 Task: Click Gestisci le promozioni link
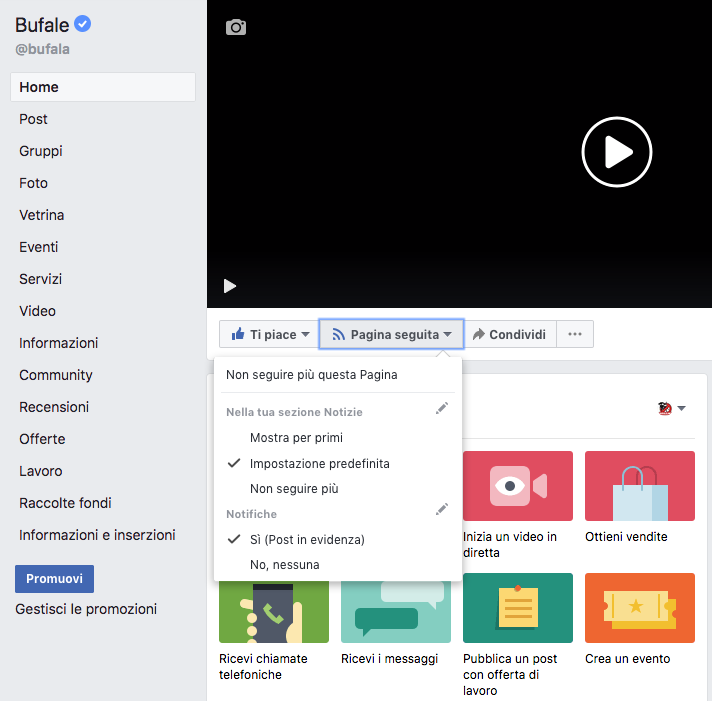pyautogui.click(x=86, y=609)
